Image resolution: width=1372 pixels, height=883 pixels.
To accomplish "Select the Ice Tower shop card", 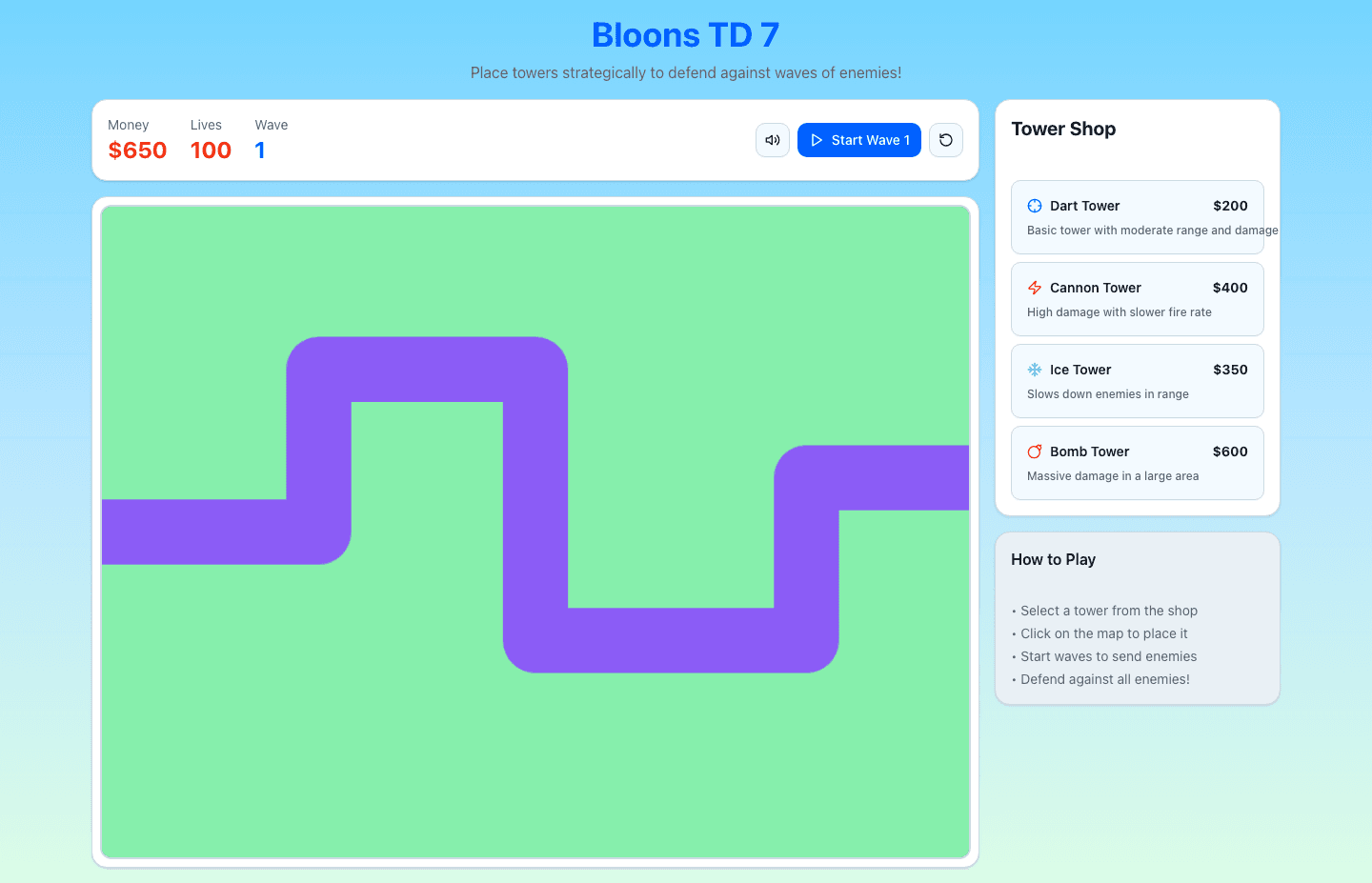I will tap(1137, 381).
